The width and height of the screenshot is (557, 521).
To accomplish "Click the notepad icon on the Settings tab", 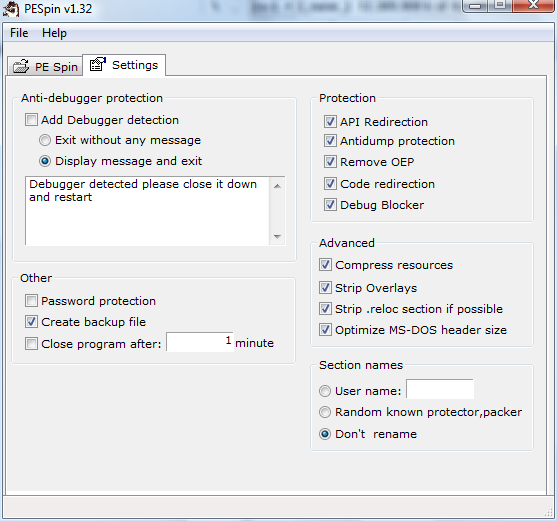I will click(98, 64).
